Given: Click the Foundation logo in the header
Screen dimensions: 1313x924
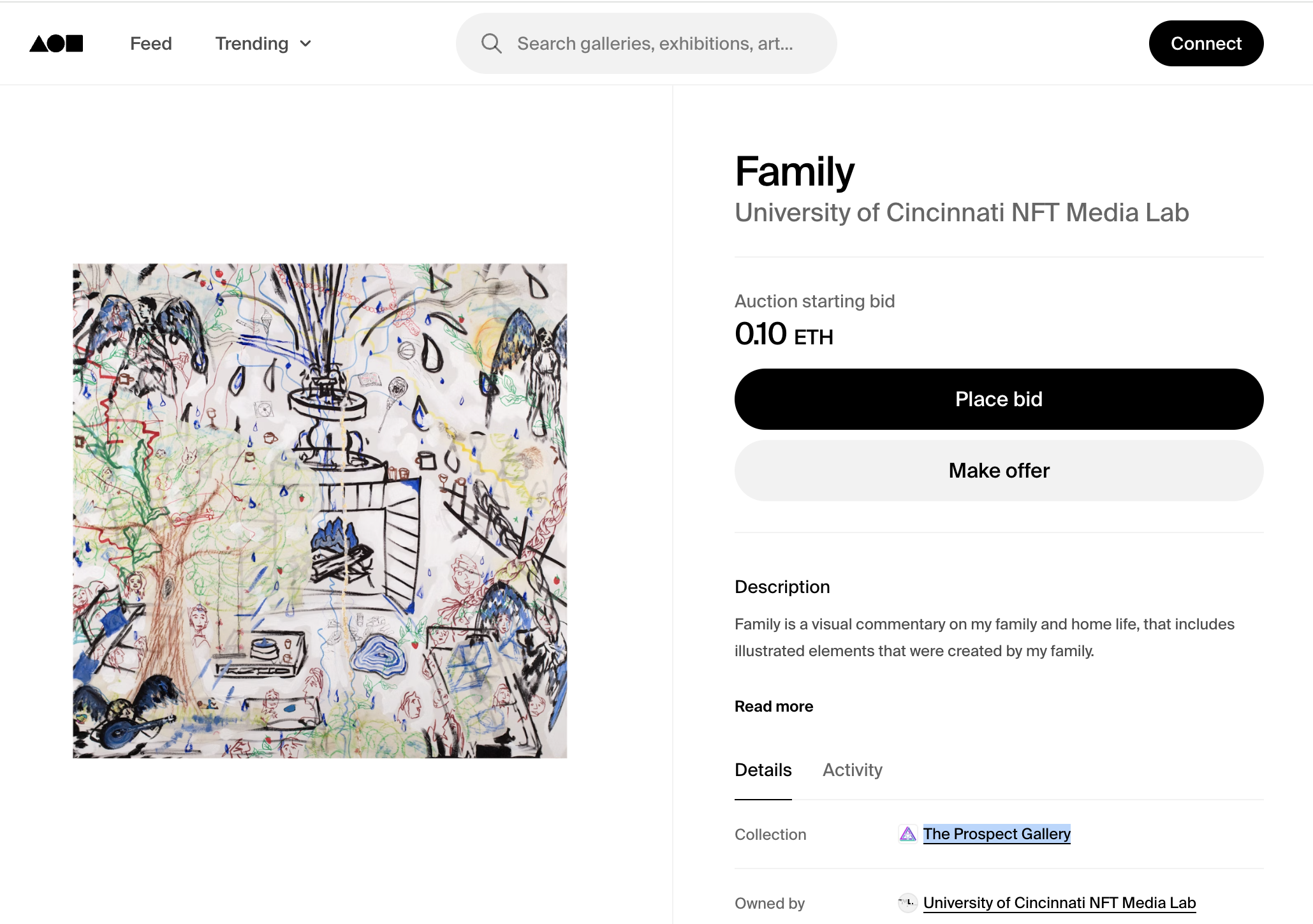Looking at the screenshot, I should click(56, 43).
